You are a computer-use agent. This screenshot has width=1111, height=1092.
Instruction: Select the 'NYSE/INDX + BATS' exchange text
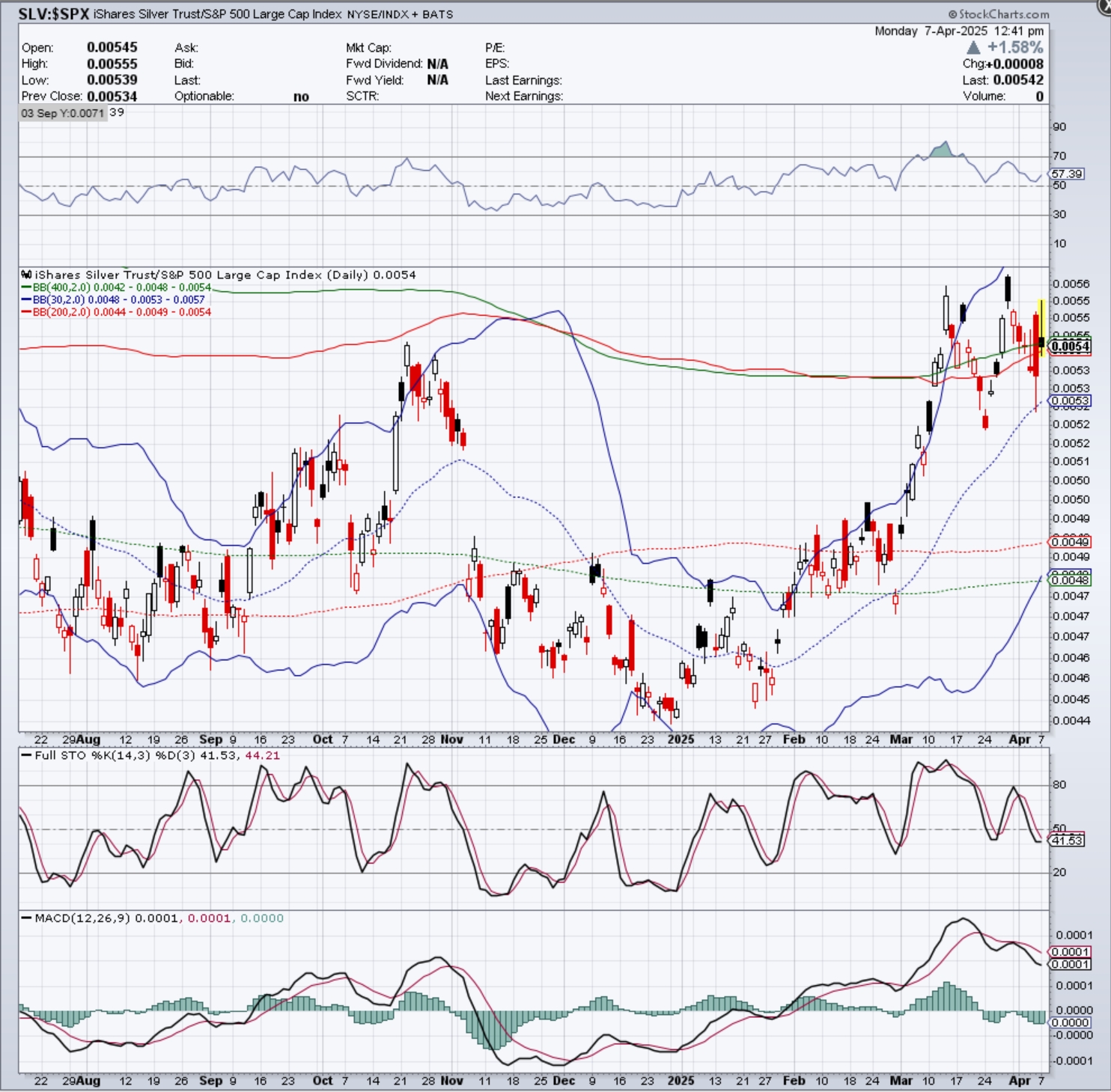400,14
